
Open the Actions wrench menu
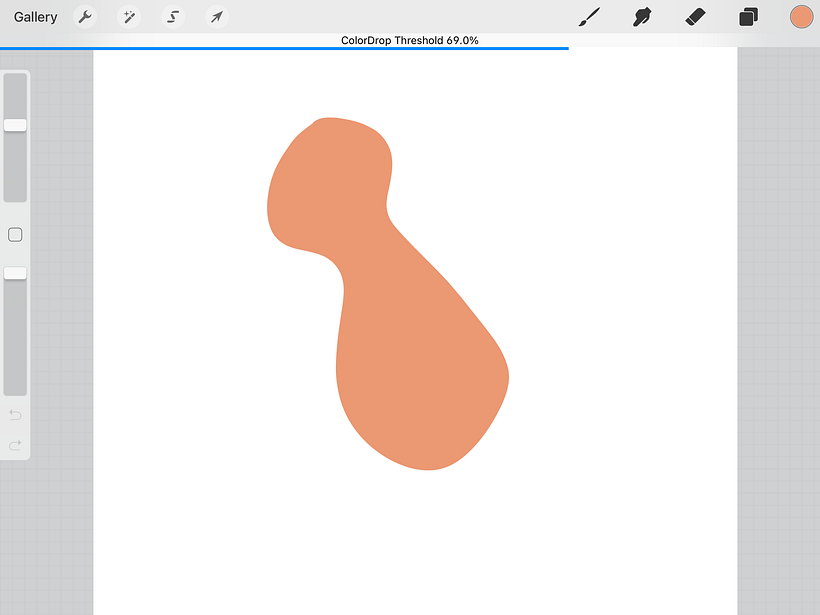coord(86,17)
